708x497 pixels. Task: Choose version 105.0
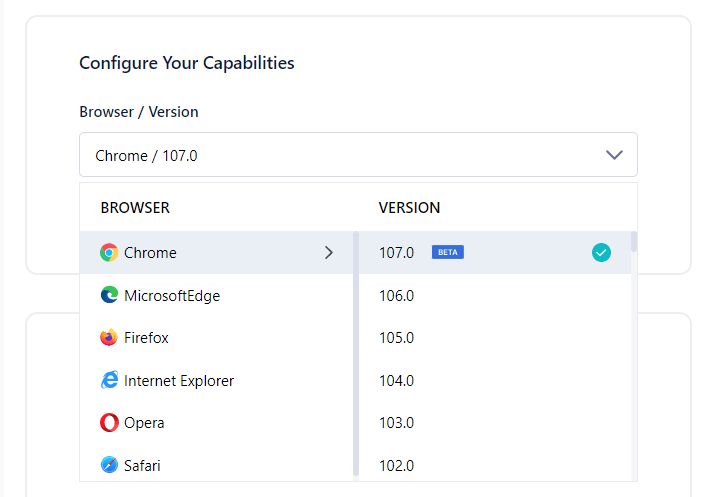pyautogui.click(x=495, y=337)
